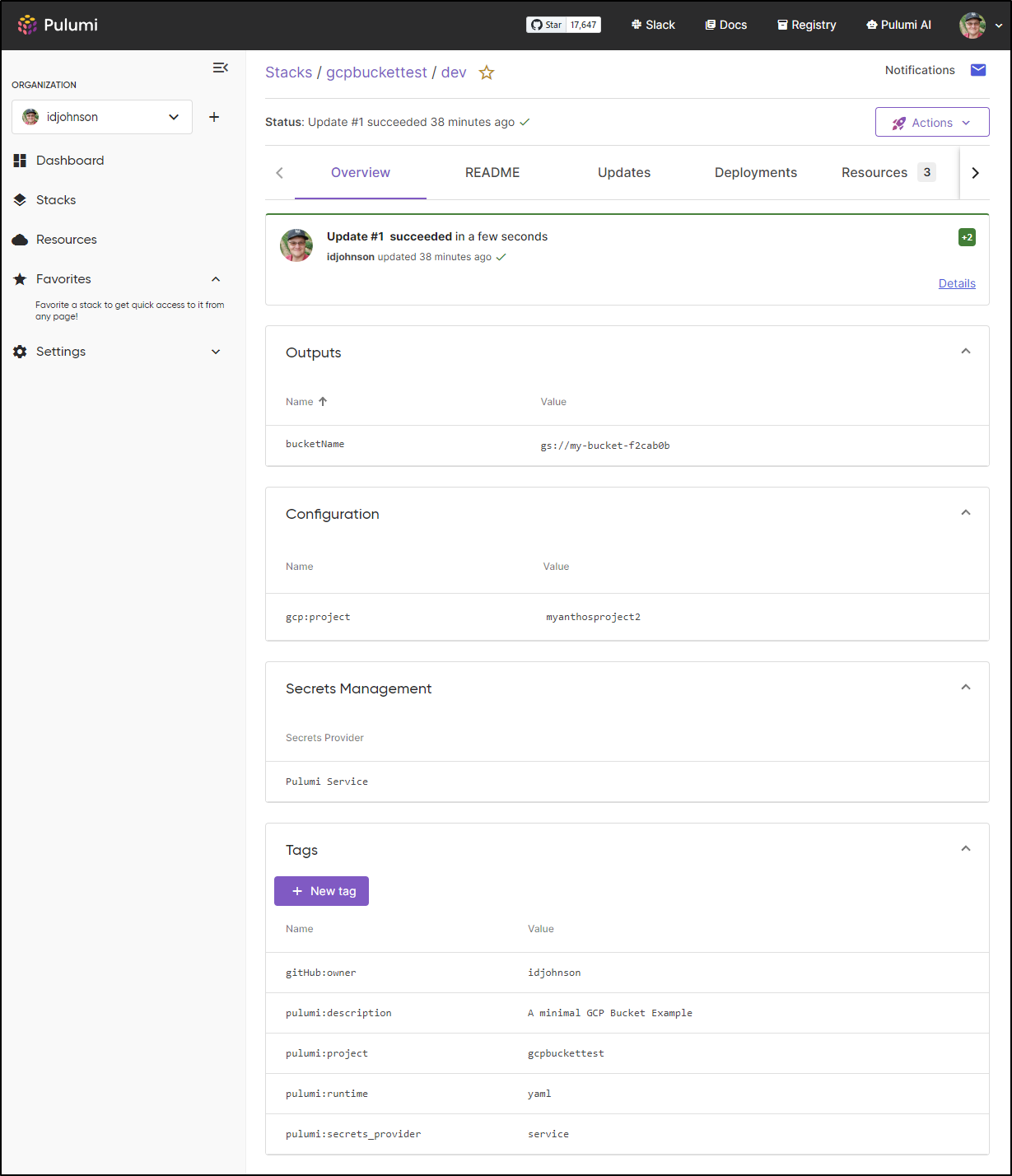Click the bucketName output row
This screenshot has width=1012, height=1176.
coord(627,446)
